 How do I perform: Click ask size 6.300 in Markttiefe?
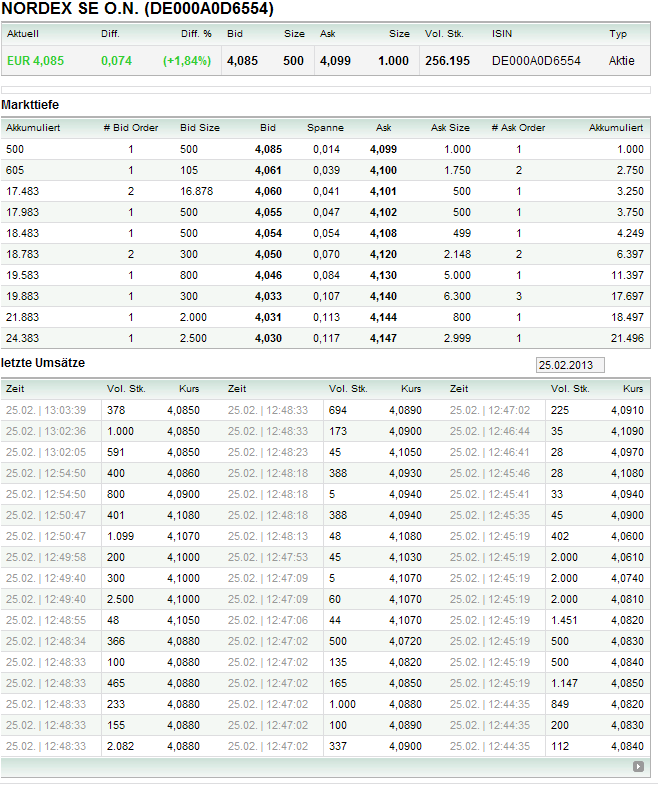[x=457, y=296]
